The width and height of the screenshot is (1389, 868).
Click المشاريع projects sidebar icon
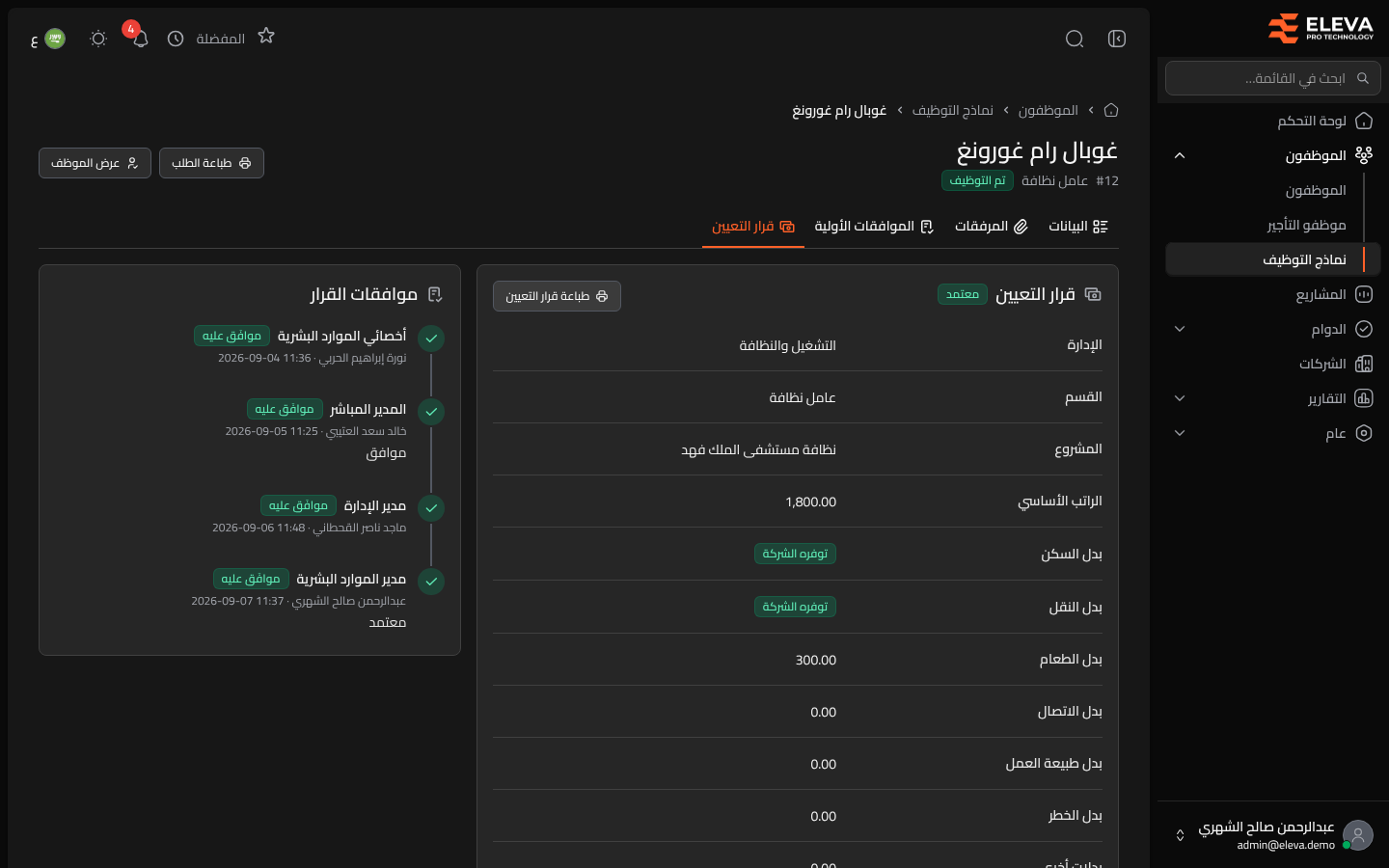tap(1364, 294)
